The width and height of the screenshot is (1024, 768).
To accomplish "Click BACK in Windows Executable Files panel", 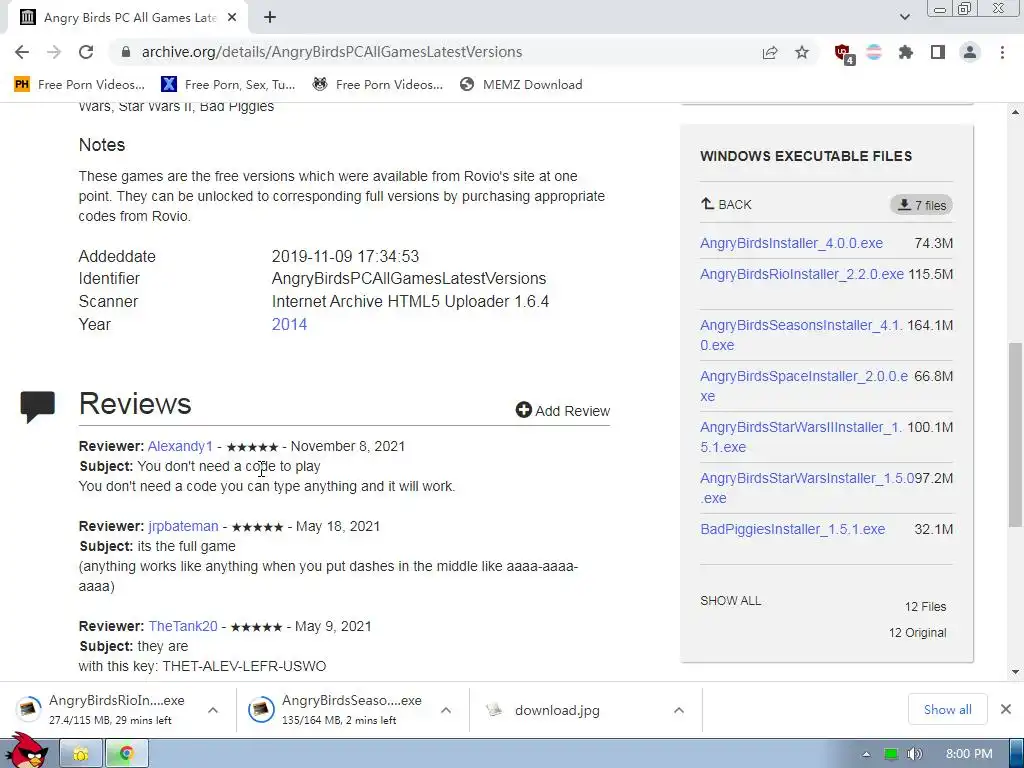I will pos(726,204).
